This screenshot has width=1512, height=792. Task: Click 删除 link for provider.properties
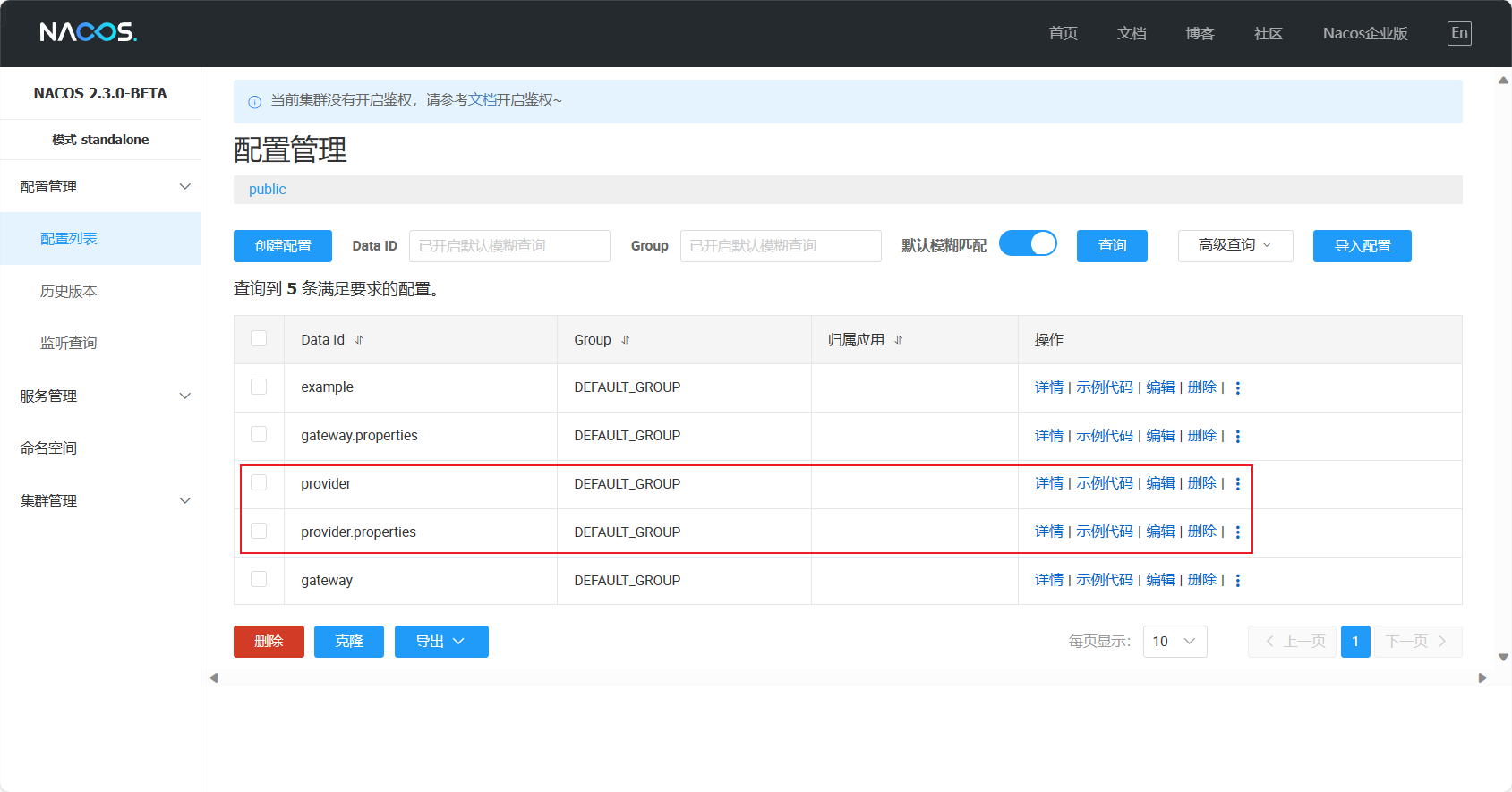pos(1202,532)
